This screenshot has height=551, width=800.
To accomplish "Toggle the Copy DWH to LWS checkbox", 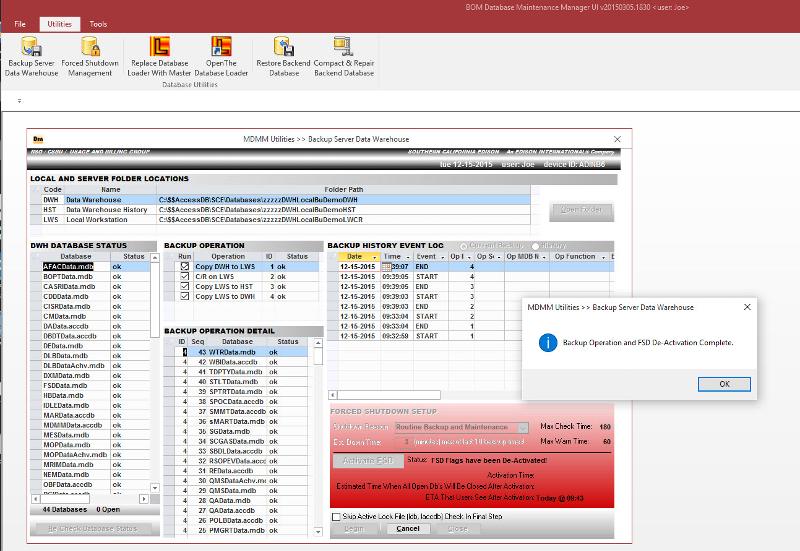I will 184,267.
